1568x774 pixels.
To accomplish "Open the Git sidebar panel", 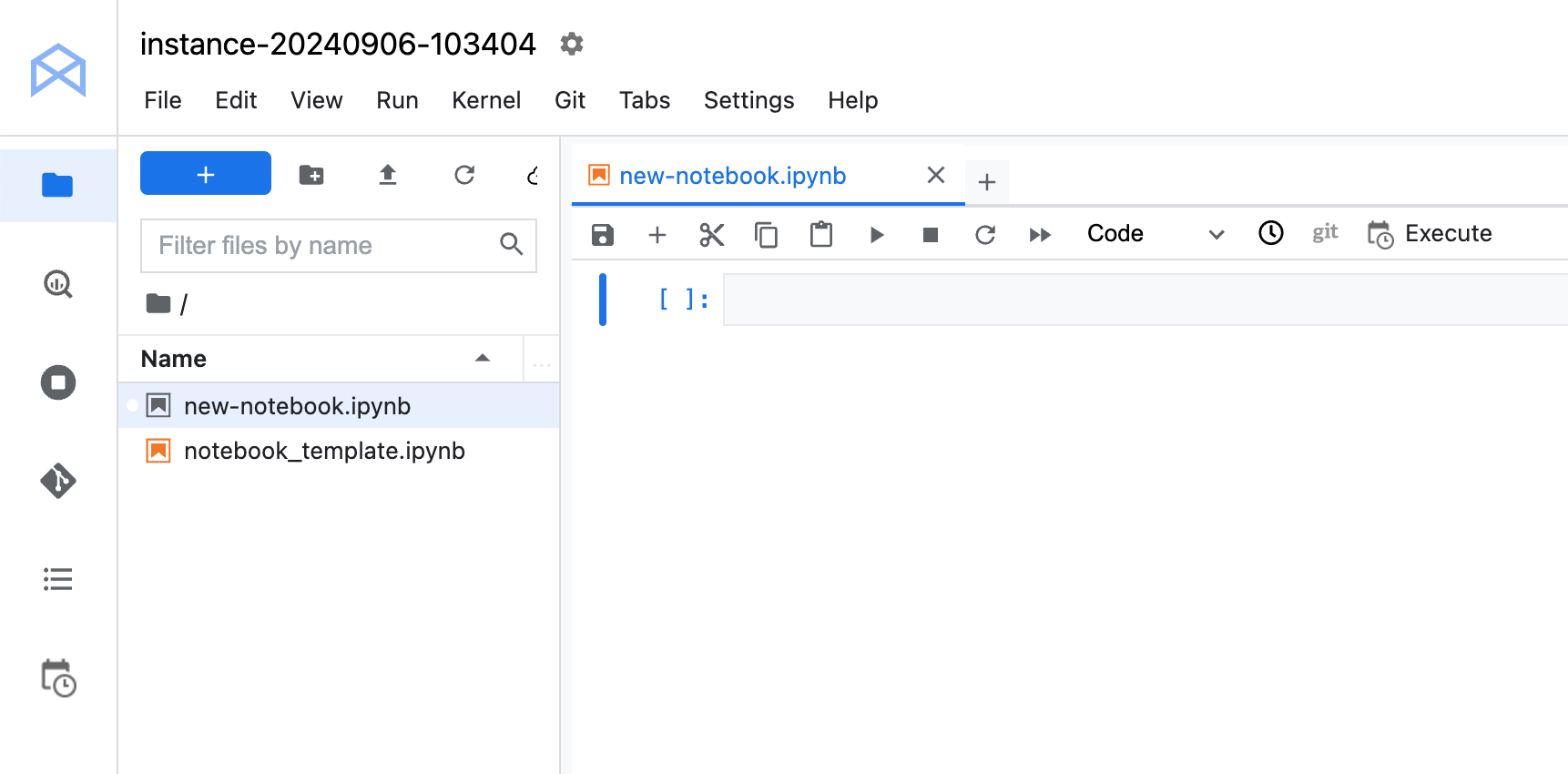I will [x=58, y=481].
